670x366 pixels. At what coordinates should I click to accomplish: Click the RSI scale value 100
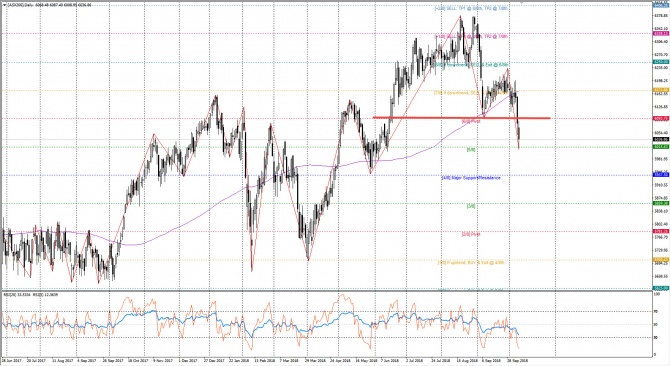(657, 294)
